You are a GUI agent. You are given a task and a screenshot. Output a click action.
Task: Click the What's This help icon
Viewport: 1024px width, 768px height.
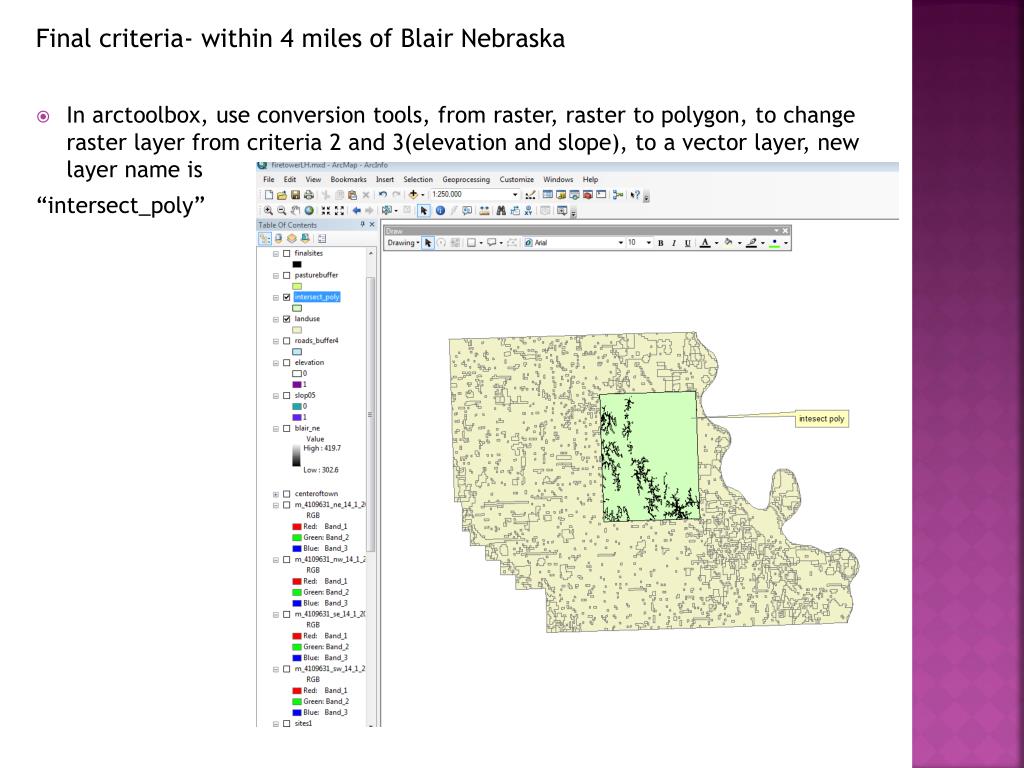[635, 195]
